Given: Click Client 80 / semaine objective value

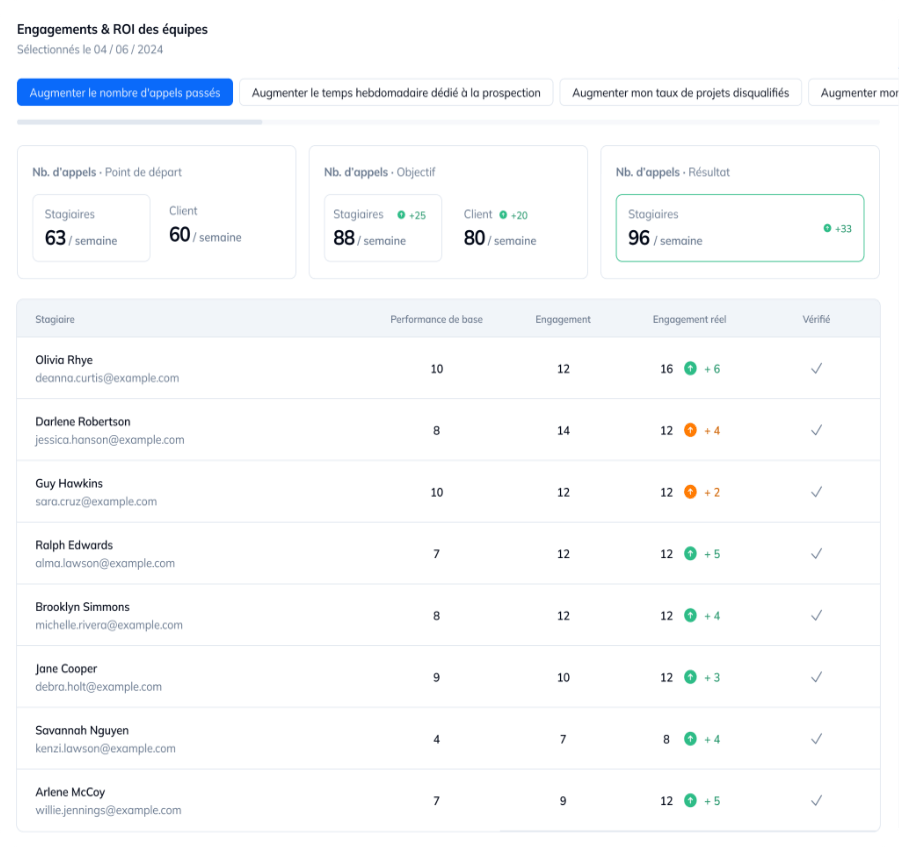Looking at the screenshot, I should [500, 238].
